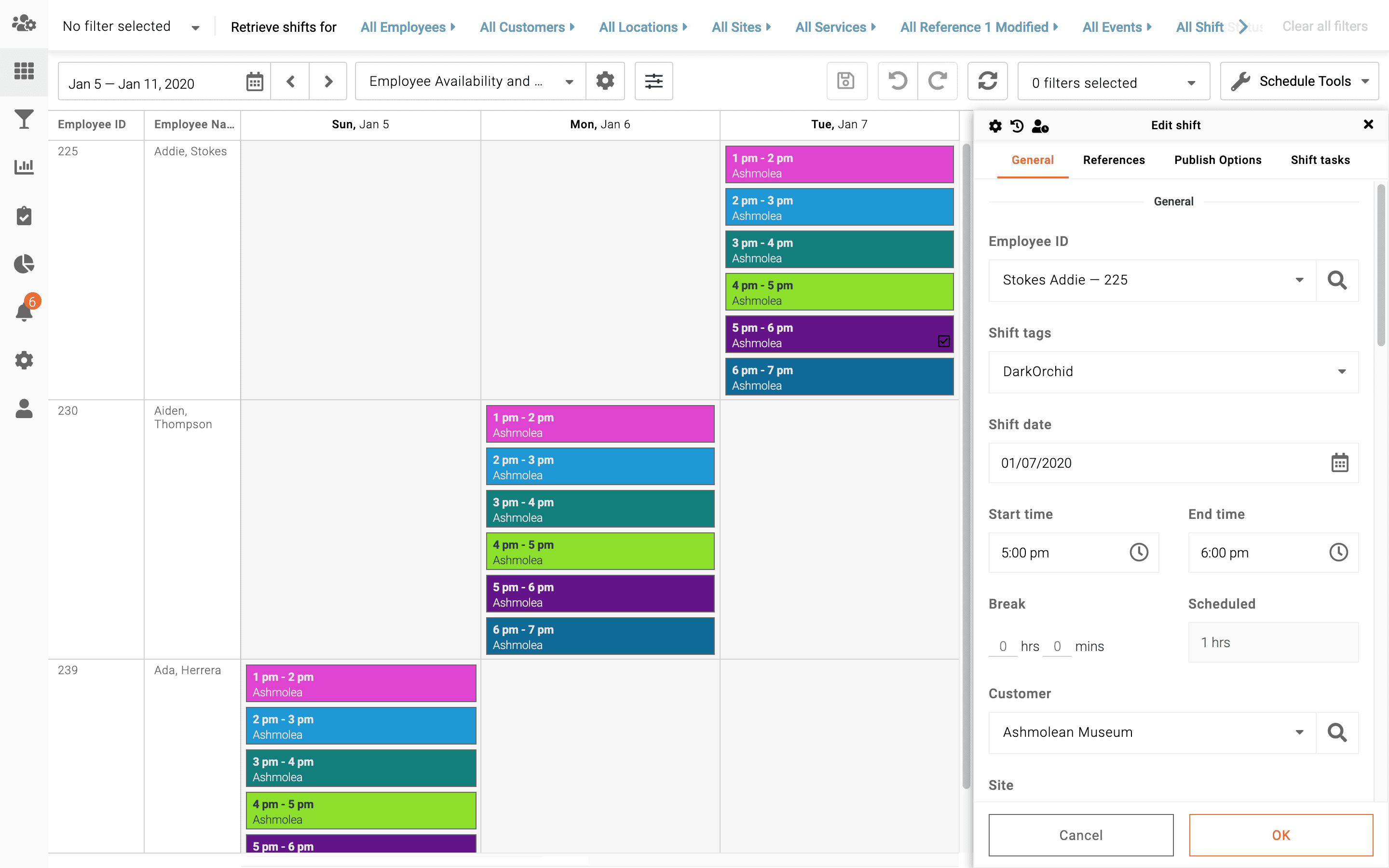
Task: Click the save schedule disk icon
Action: pyautogui.click(x=846, y=81)
